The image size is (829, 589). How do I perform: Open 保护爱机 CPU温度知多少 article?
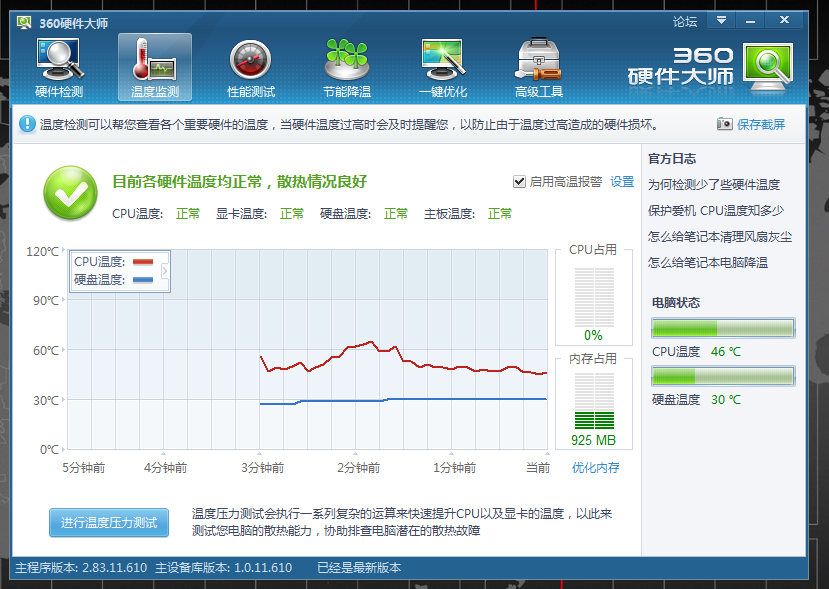(x=716, y=210)
